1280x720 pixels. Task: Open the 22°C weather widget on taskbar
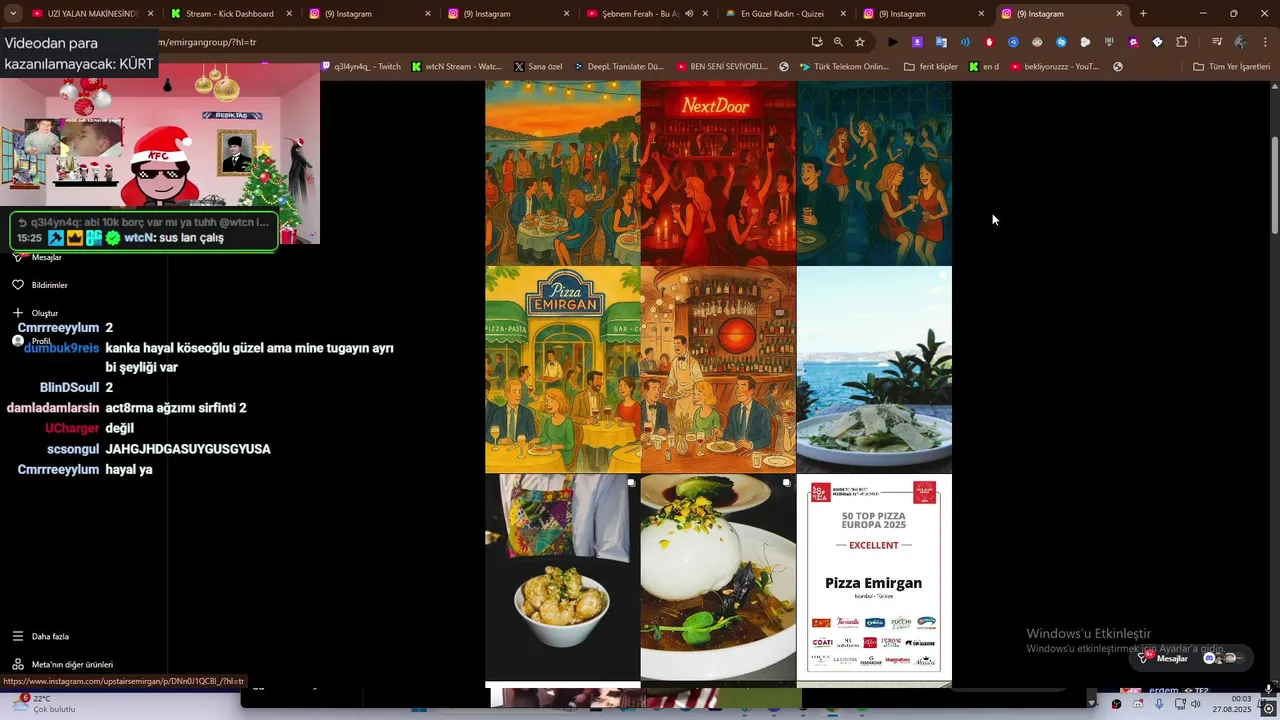pos(42,703)
